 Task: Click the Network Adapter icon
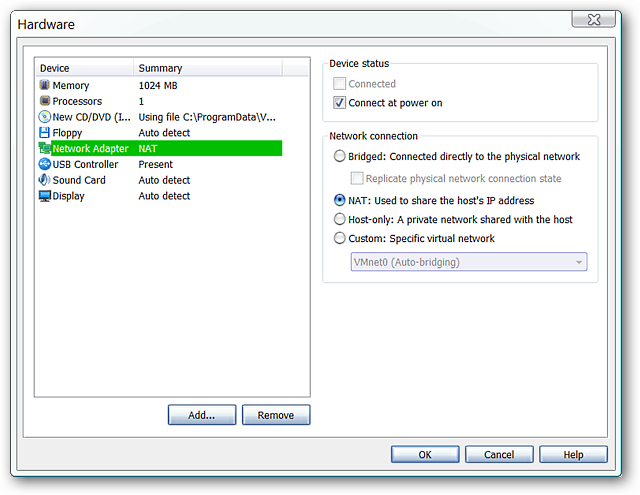[44, 148]
